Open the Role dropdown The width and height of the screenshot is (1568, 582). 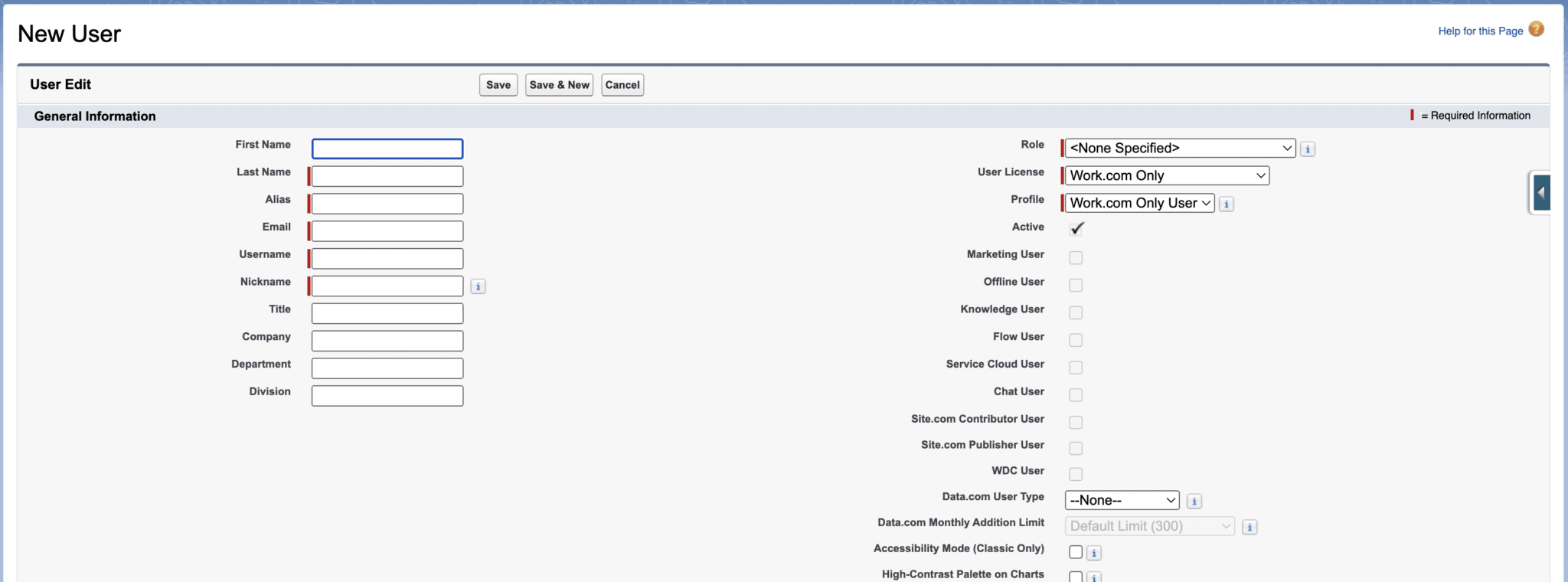point(1180,149)
